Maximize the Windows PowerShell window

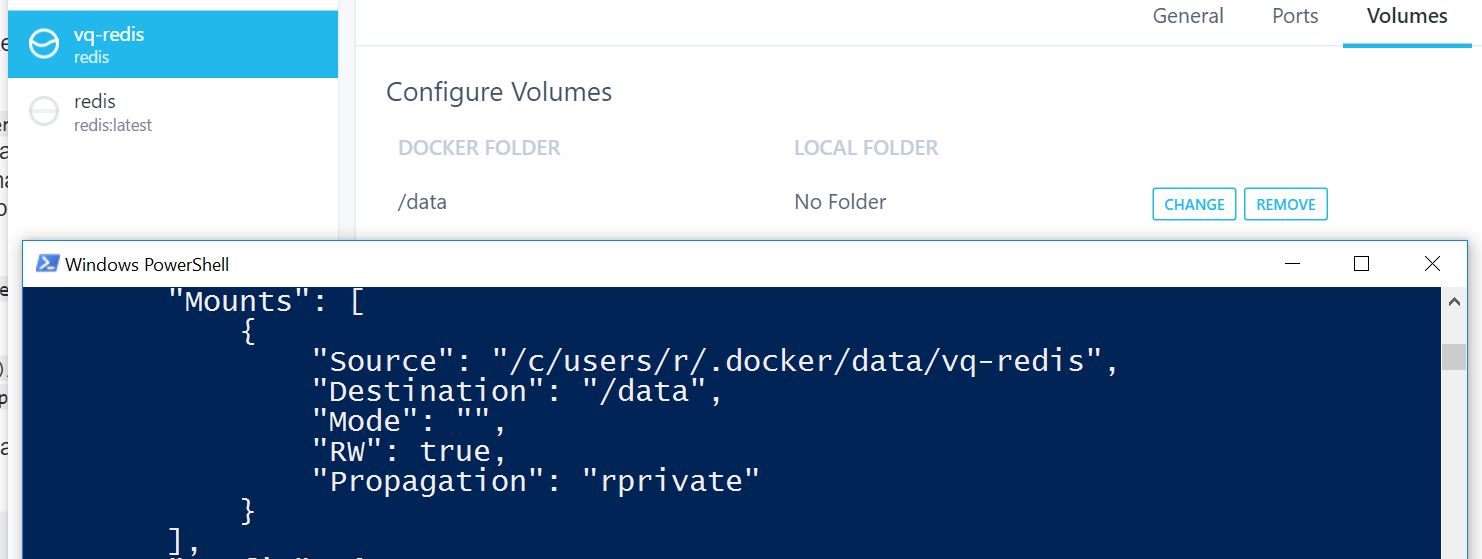click(x=1361, y=264)
